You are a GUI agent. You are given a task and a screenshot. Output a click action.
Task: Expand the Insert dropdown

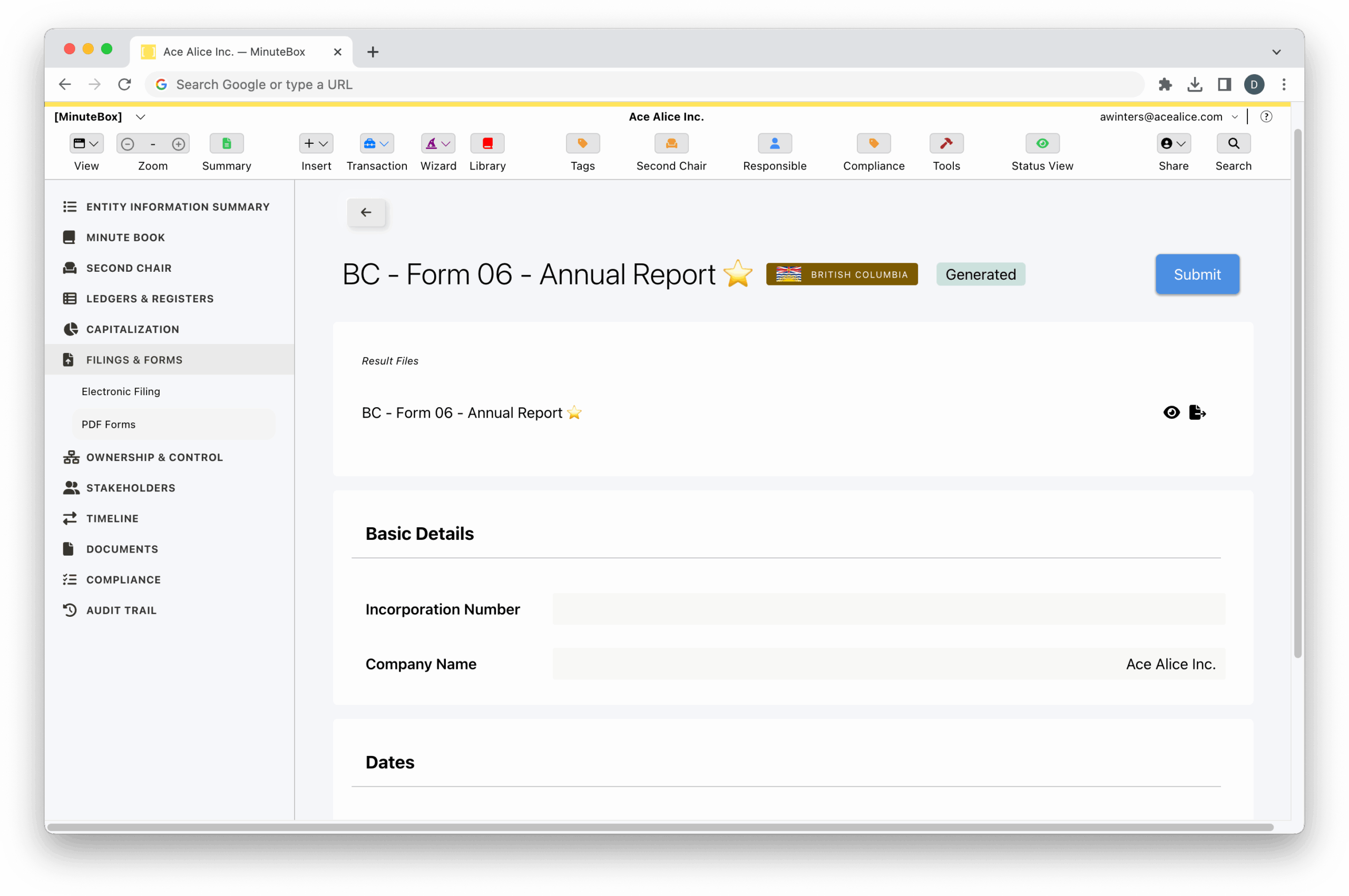click(316, 143)
